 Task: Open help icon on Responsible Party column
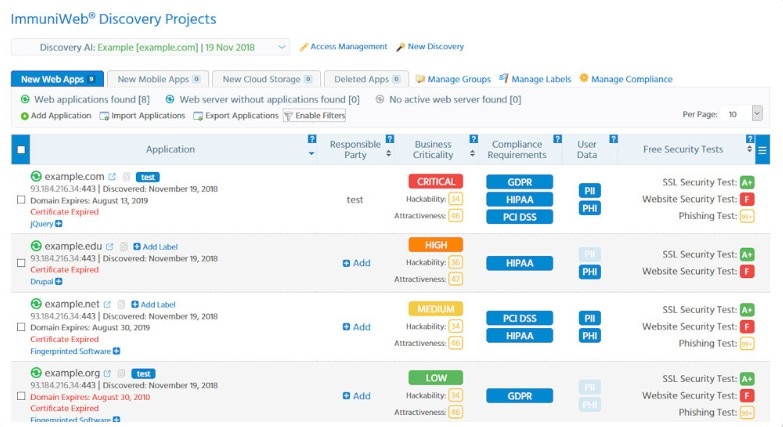click(x=390, y=139)
